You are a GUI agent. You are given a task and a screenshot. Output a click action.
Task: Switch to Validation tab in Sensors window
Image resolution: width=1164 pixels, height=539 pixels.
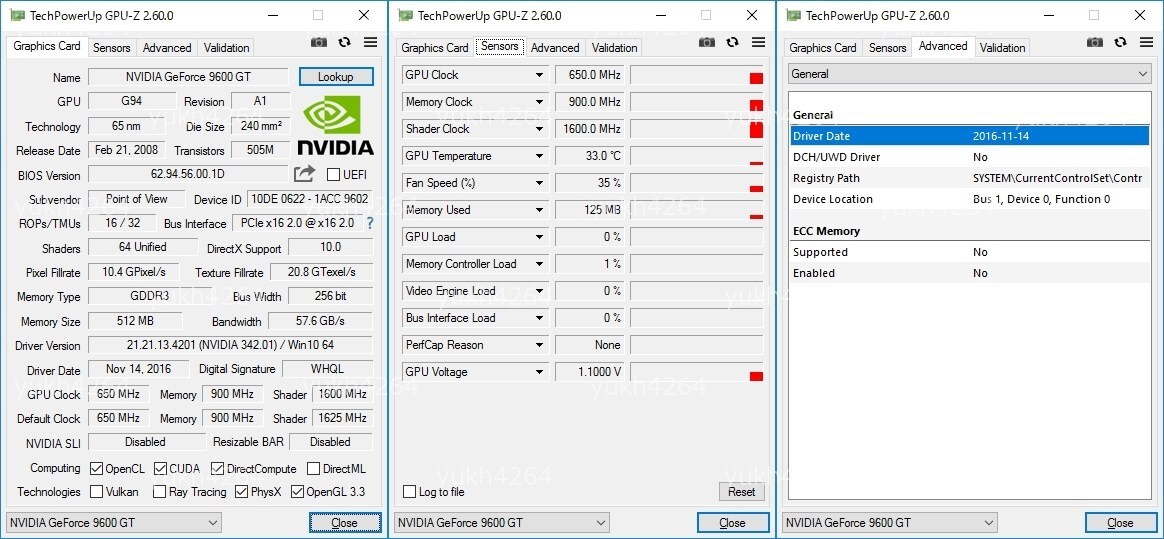[615, 48]
